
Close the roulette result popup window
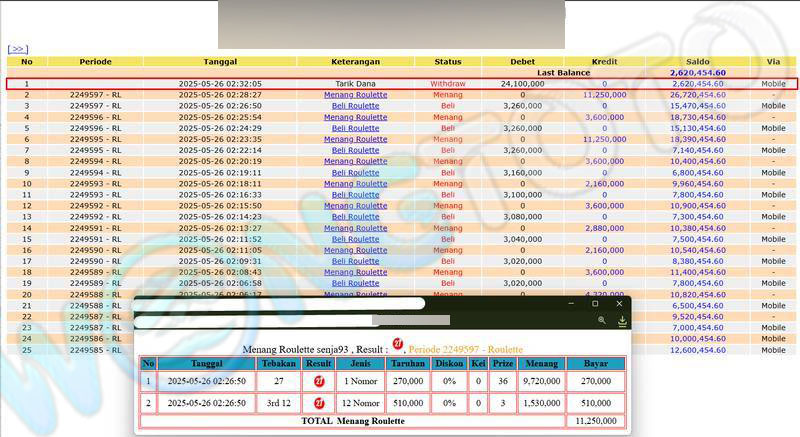click(619, 304)
